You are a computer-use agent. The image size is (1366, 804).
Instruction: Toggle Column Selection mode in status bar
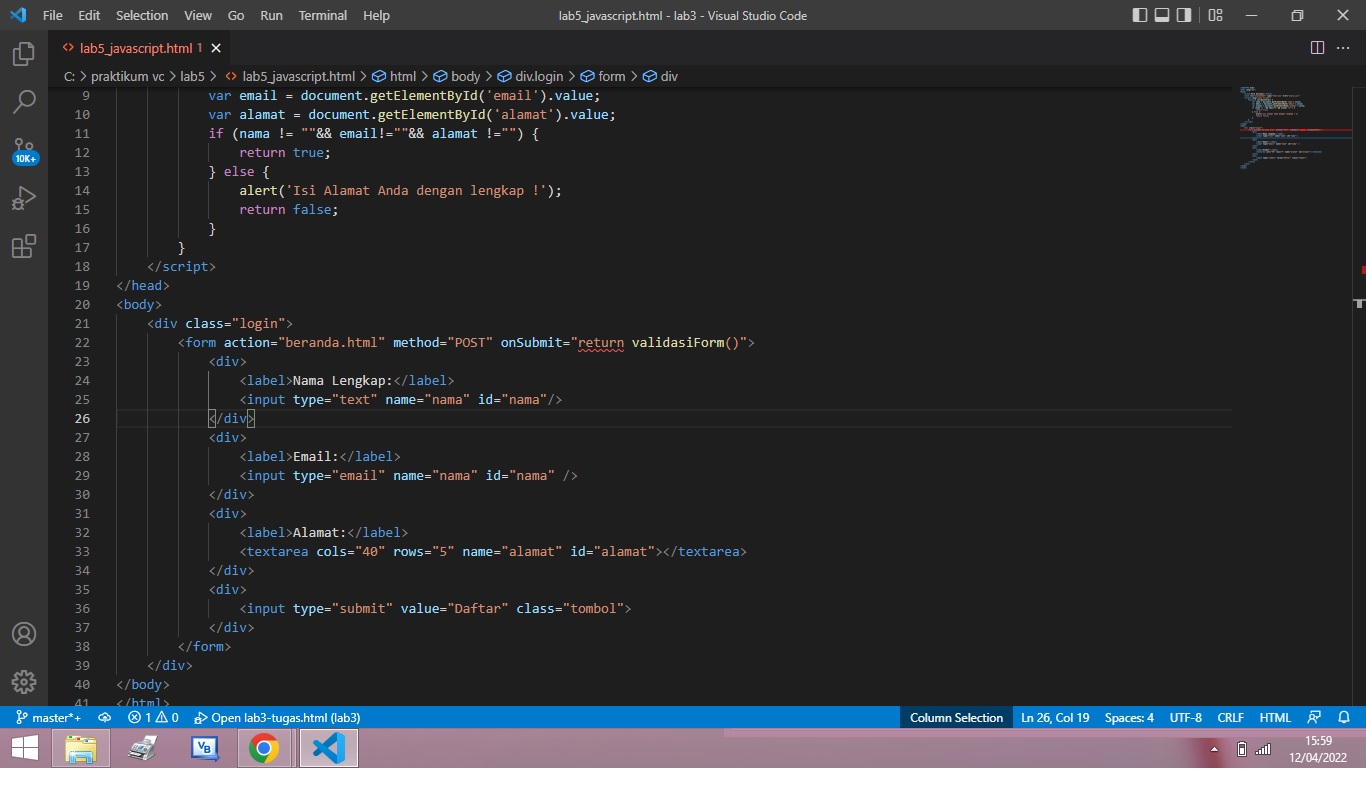[956, 718]
